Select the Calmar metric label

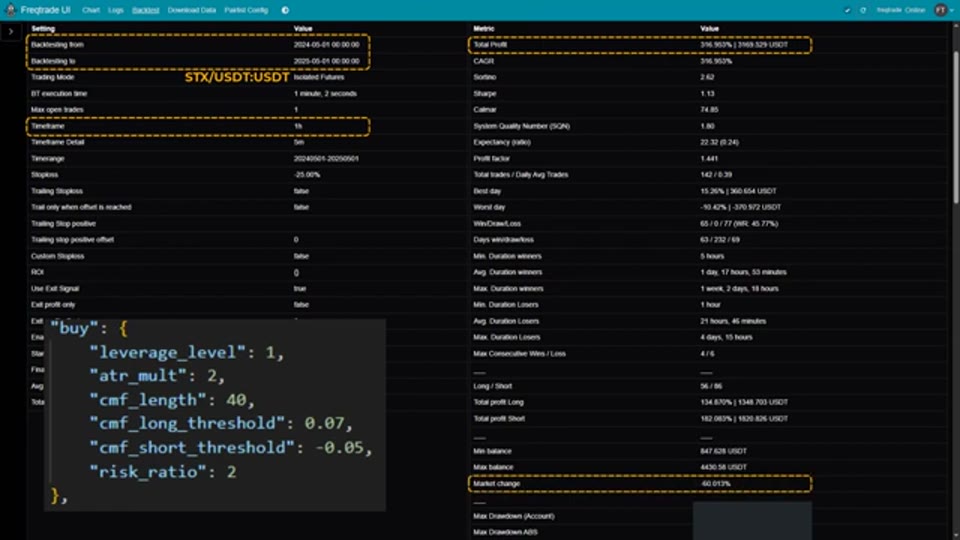tap(484, 110)
